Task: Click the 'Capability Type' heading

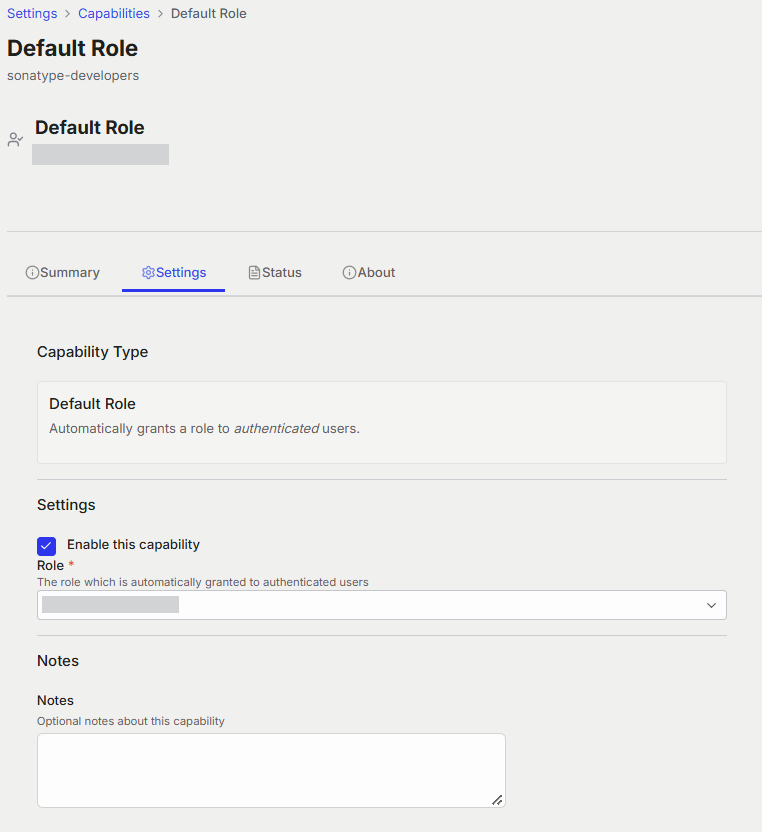Action: (92, 352)
